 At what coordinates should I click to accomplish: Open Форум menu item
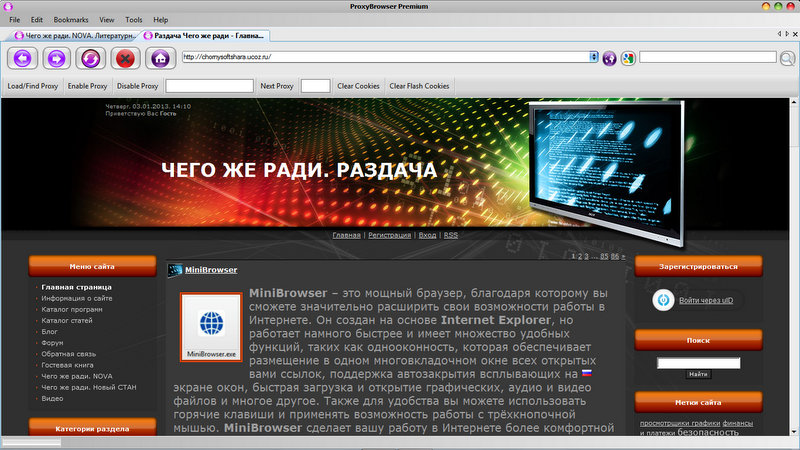pos(52,343)
